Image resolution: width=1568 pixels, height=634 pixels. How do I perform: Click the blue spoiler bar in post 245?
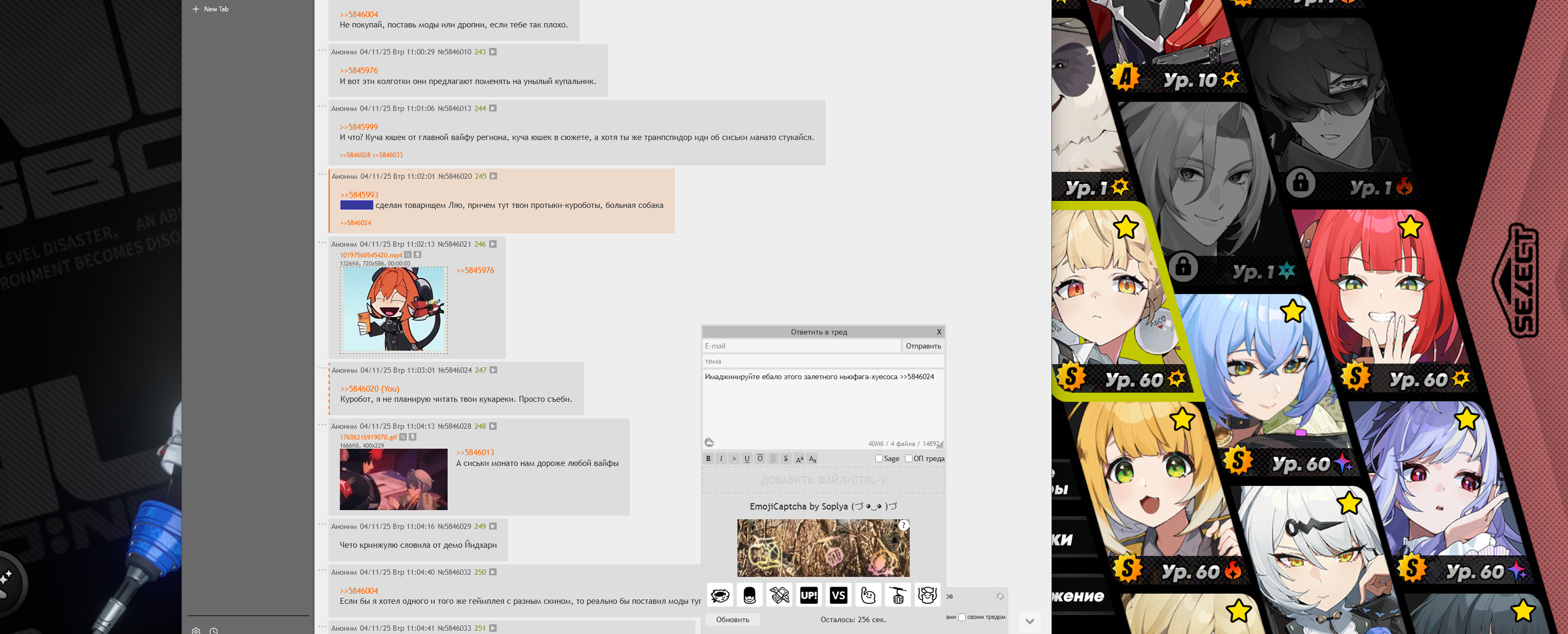click(356, 205)
